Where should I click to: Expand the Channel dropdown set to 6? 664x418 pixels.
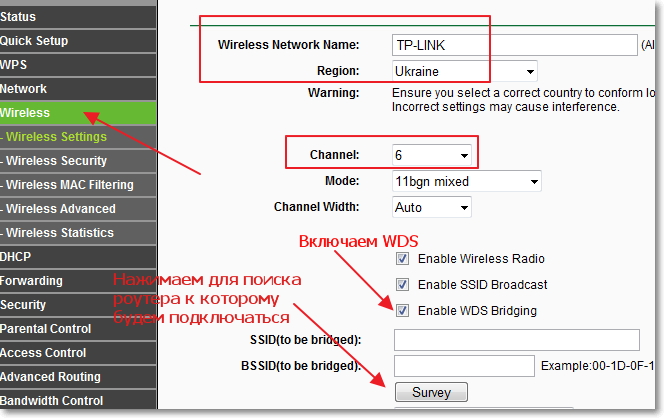tap(432, 156)
